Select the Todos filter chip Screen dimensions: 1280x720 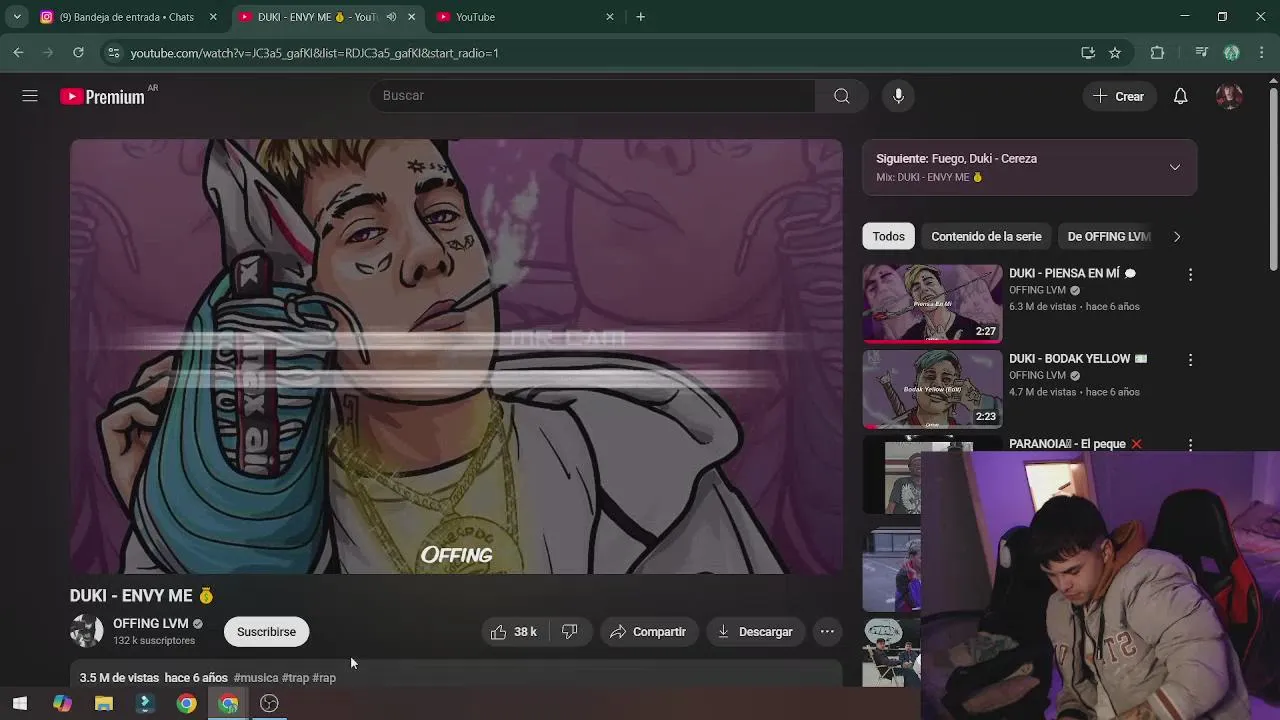pos(888,237)
